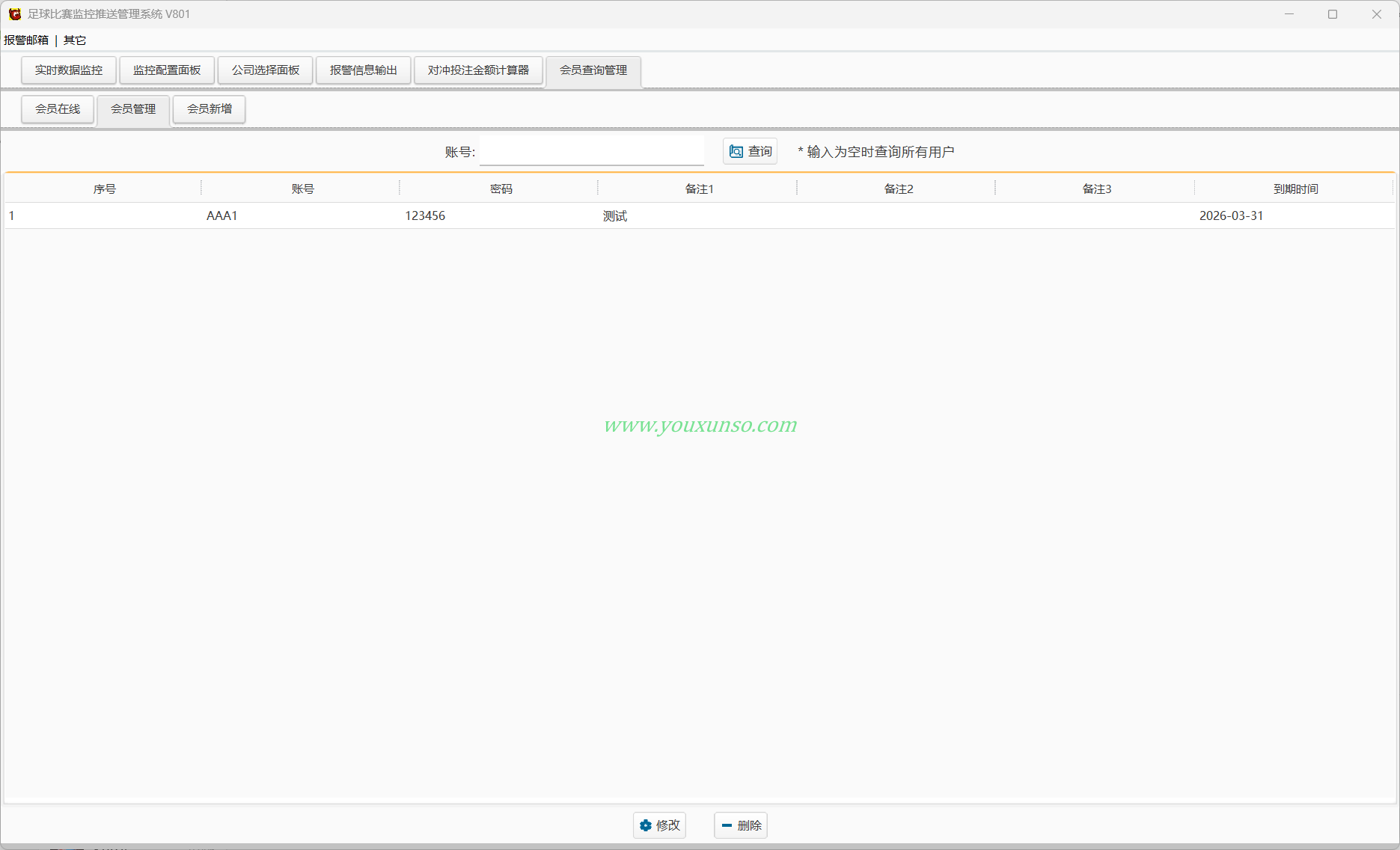Open the 会员管理 sub-tab
Image resolution: width=1400 pixels, height=850 pixels.
pos(133,109)
